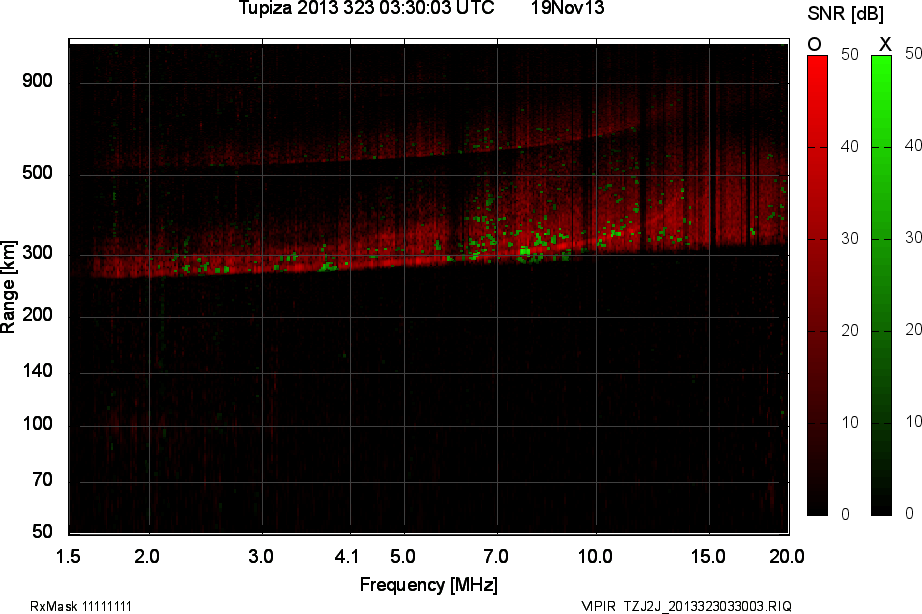
Task: Click the date text '19Nov13'
Action: pyautogui.click(x=567, y=8)
